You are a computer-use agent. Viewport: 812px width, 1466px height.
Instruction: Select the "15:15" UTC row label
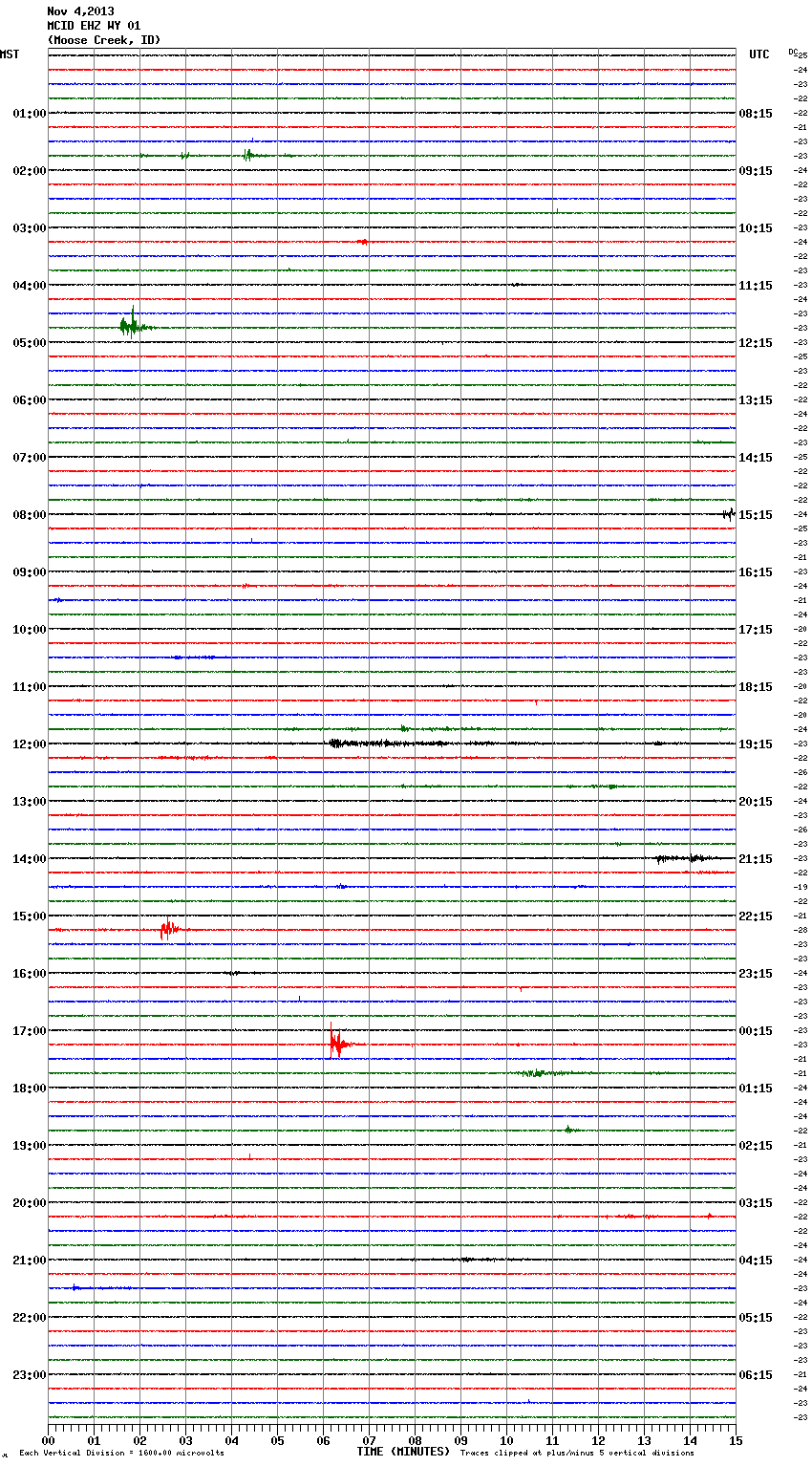756,515
